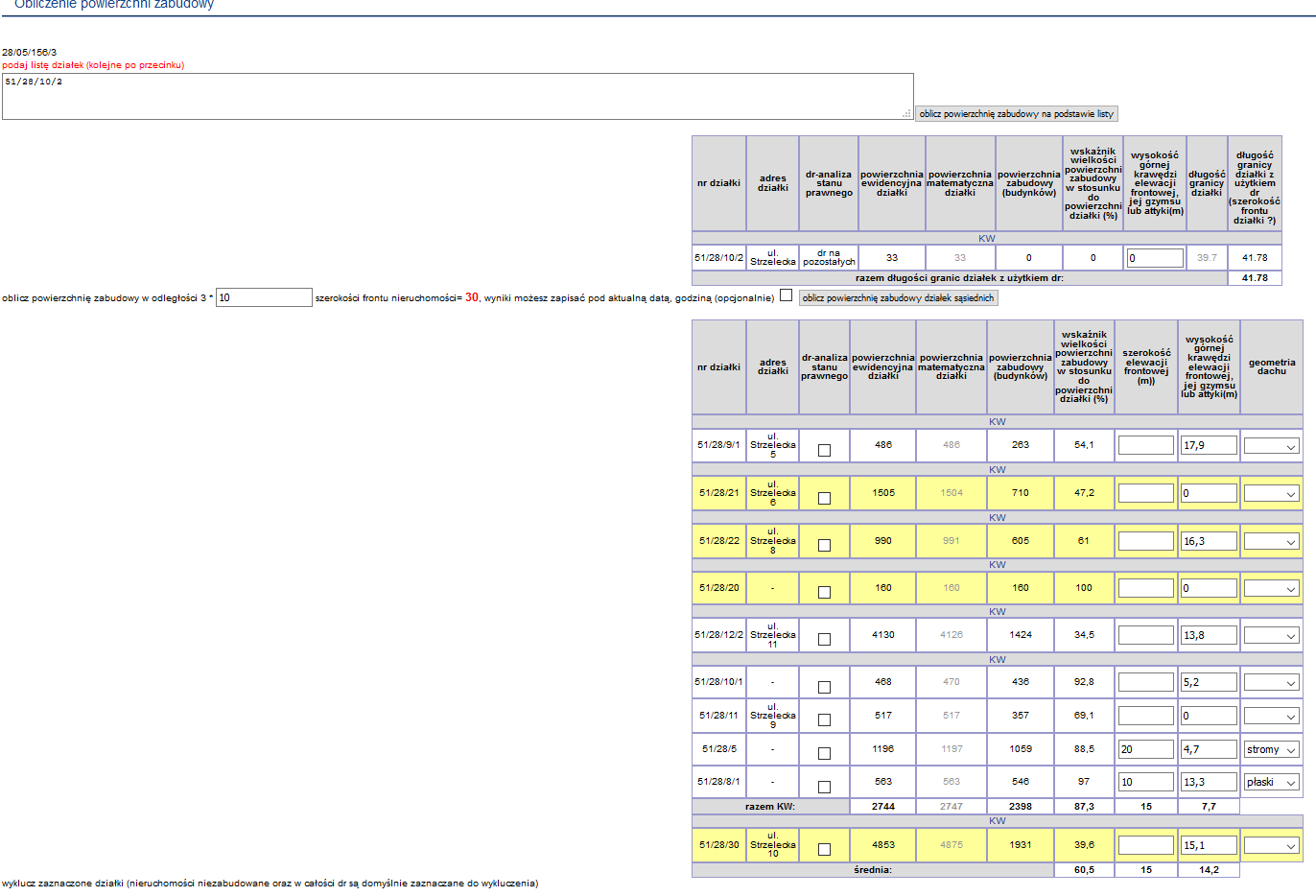Toggle the checkbox for plot 51/28/30

(x=824, y=849)
